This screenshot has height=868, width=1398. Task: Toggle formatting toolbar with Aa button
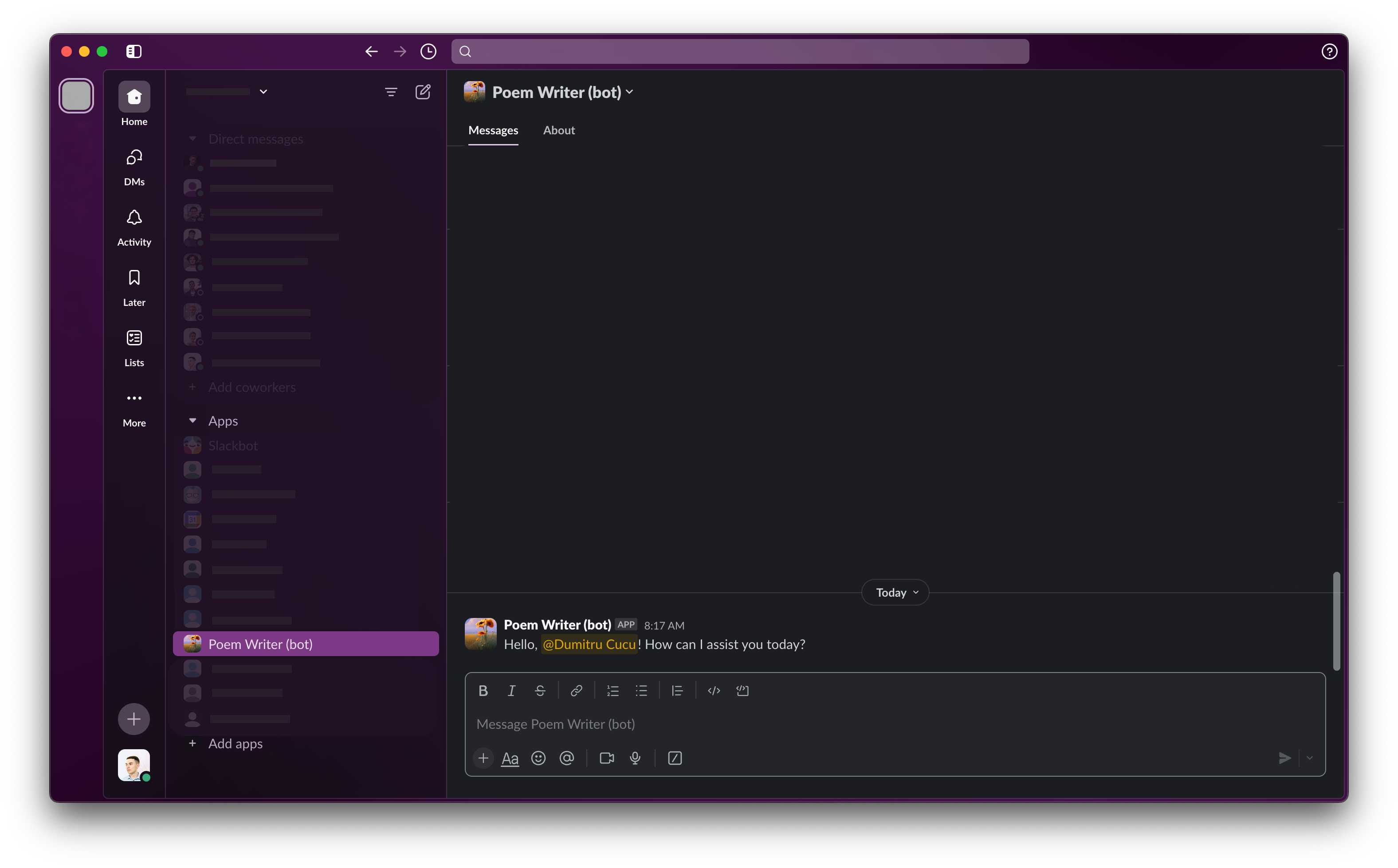(x=510, y=759)
